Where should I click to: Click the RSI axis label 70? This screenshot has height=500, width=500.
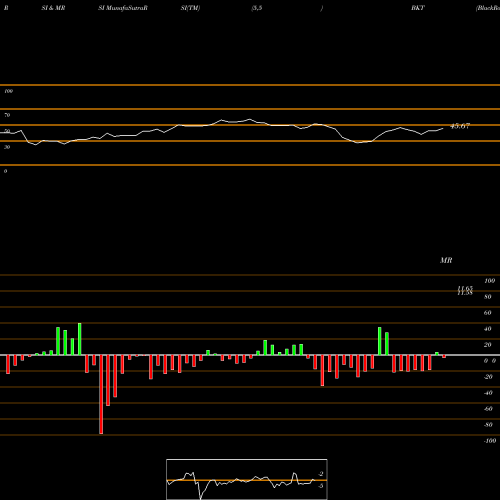[7, 115]
